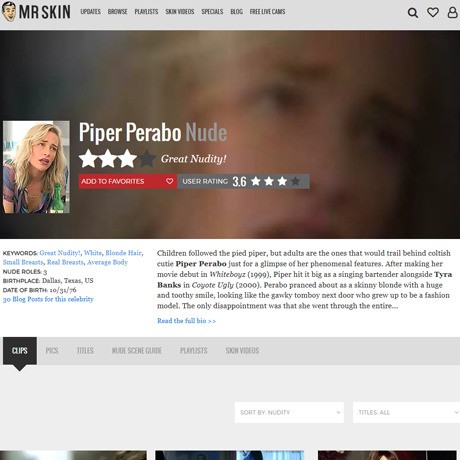
Task: Switch to the Titles tab
Action: coord(85,351)
